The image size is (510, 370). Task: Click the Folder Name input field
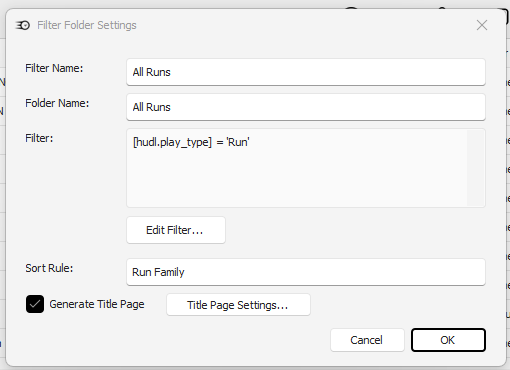coord(306,107)
